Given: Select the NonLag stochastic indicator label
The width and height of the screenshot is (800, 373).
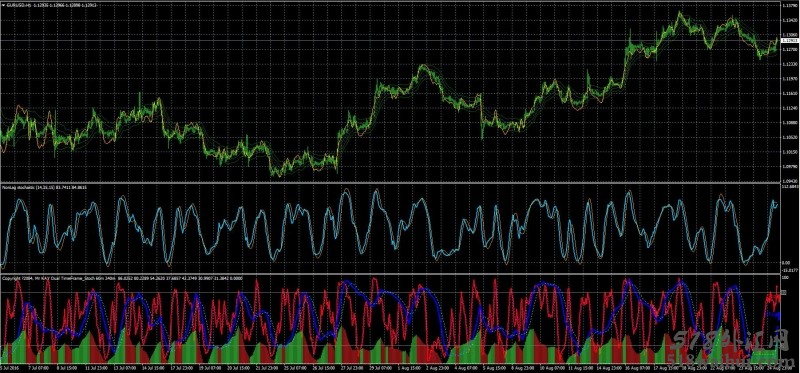Looking at the screenshot, I should point(18,188).
